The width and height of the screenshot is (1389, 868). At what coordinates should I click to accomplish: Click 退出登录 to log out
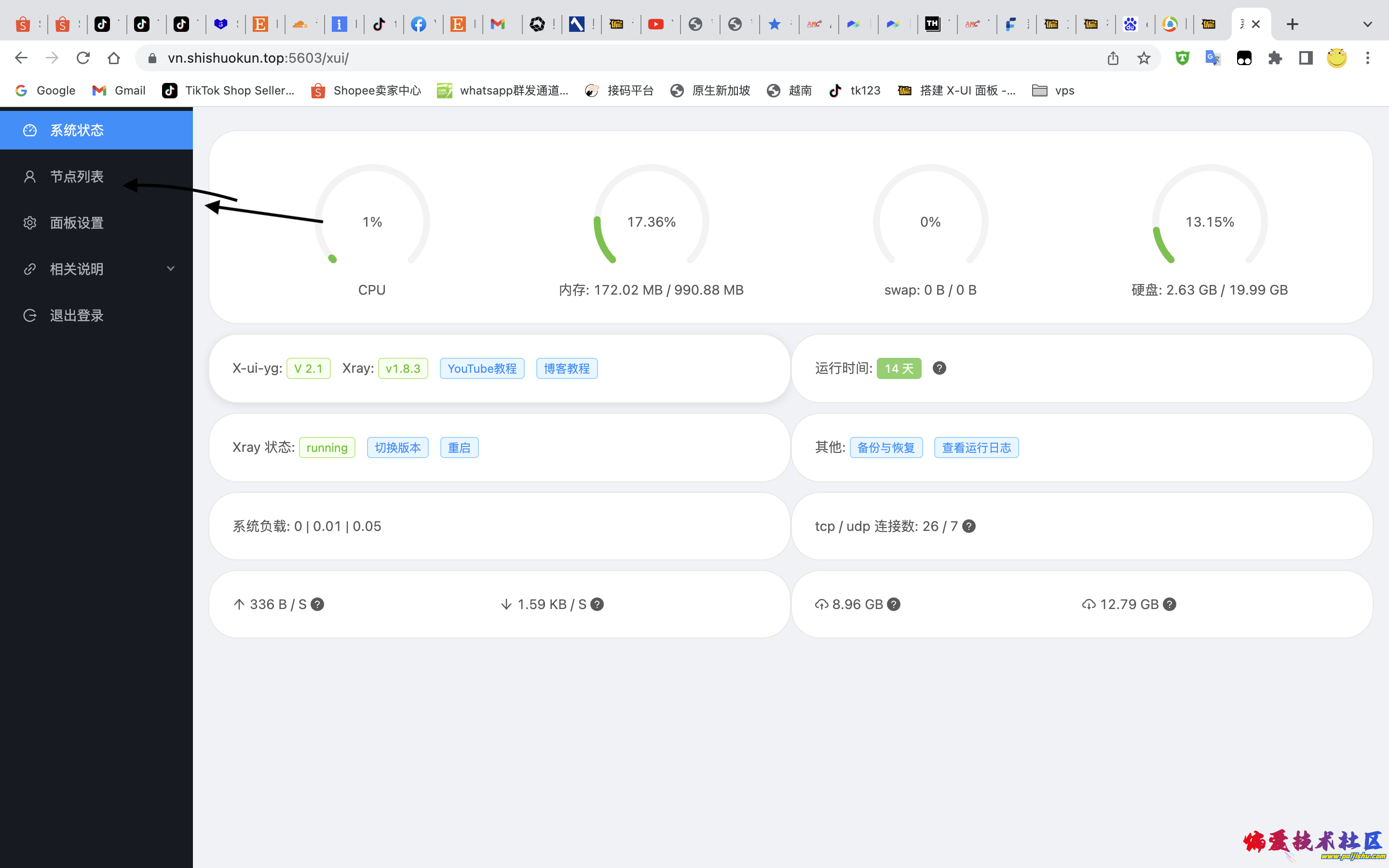pos(76,315)
